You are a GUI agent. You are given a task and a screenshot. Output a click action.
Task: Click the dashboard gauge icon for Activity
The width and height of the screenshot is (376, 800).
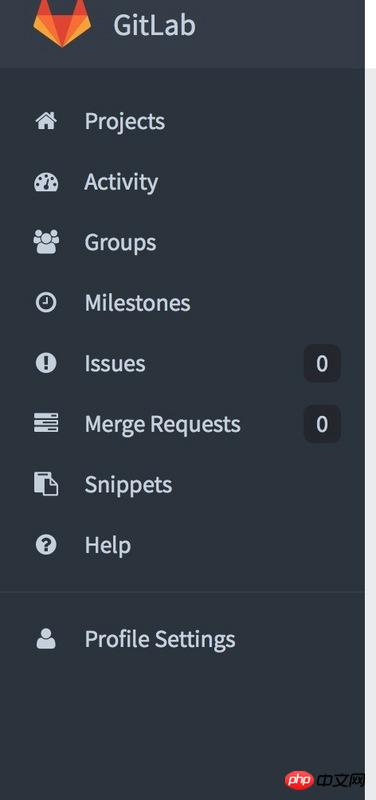[46, 182]
